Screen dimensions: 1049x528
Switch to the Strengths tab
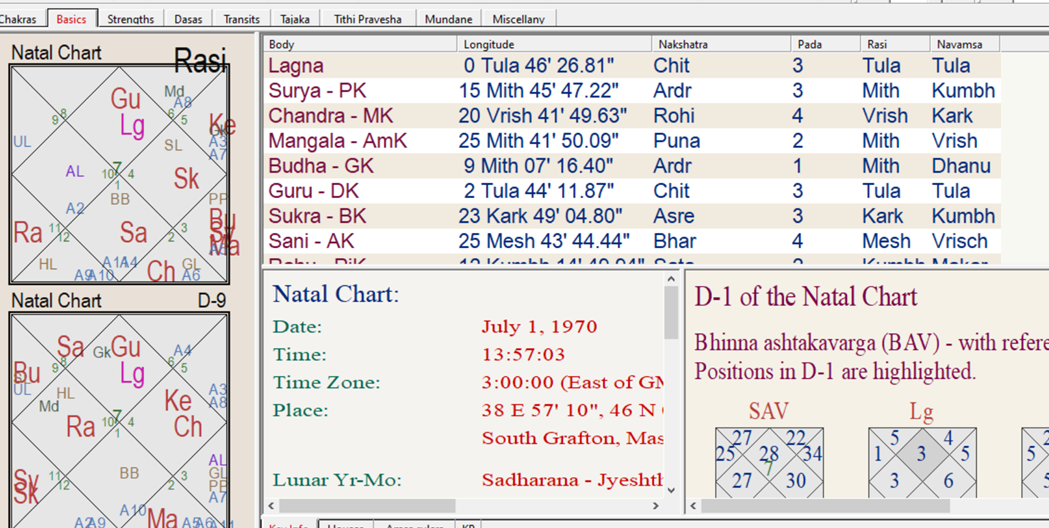pos(130,19)
